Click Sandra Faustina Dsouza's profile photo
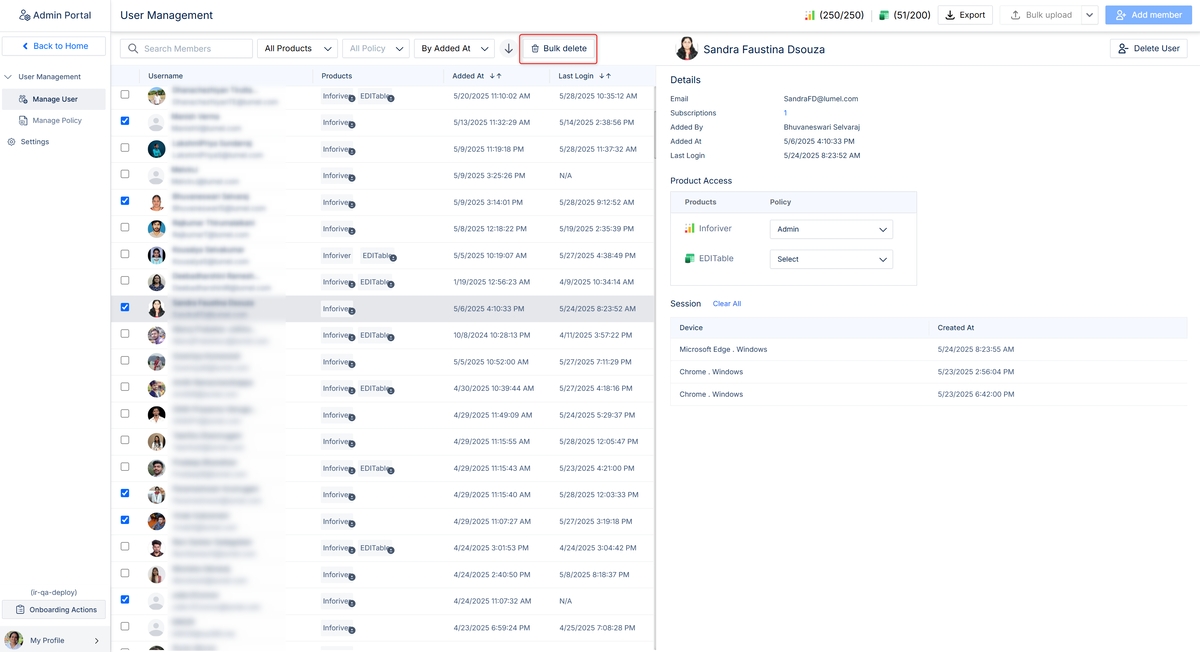 tap(687, 49)
